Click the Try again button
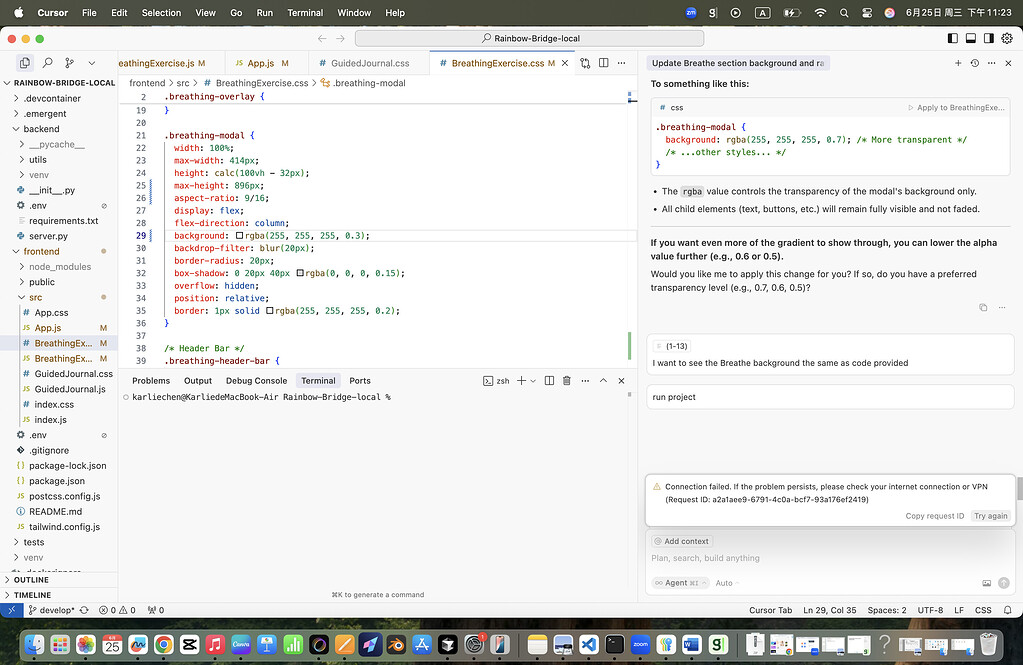The width and height of the screenshot is (1023, 665). [991, 516]
